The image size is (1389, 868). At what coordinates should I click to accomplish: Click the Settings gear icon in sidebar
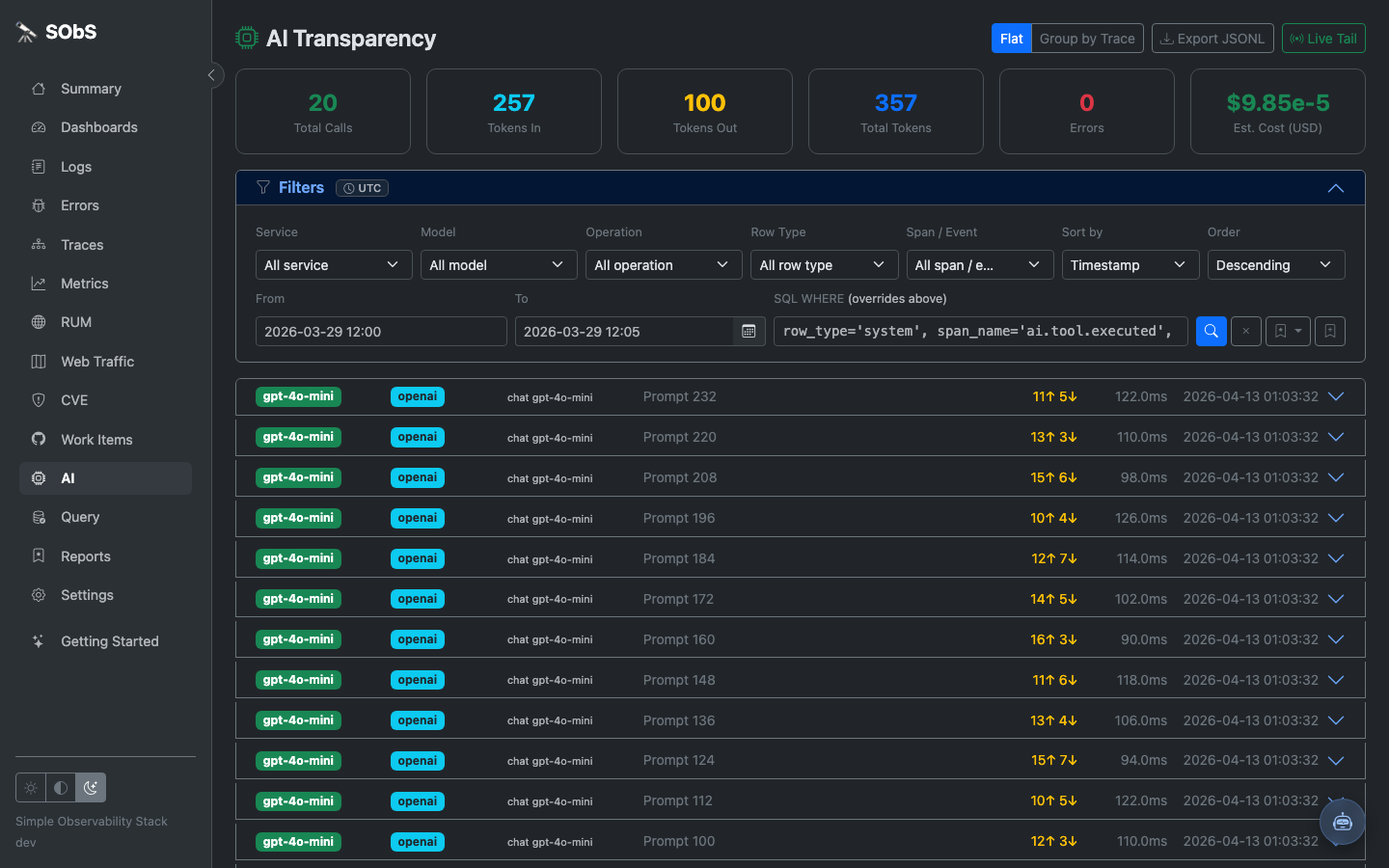coord(39,595)
